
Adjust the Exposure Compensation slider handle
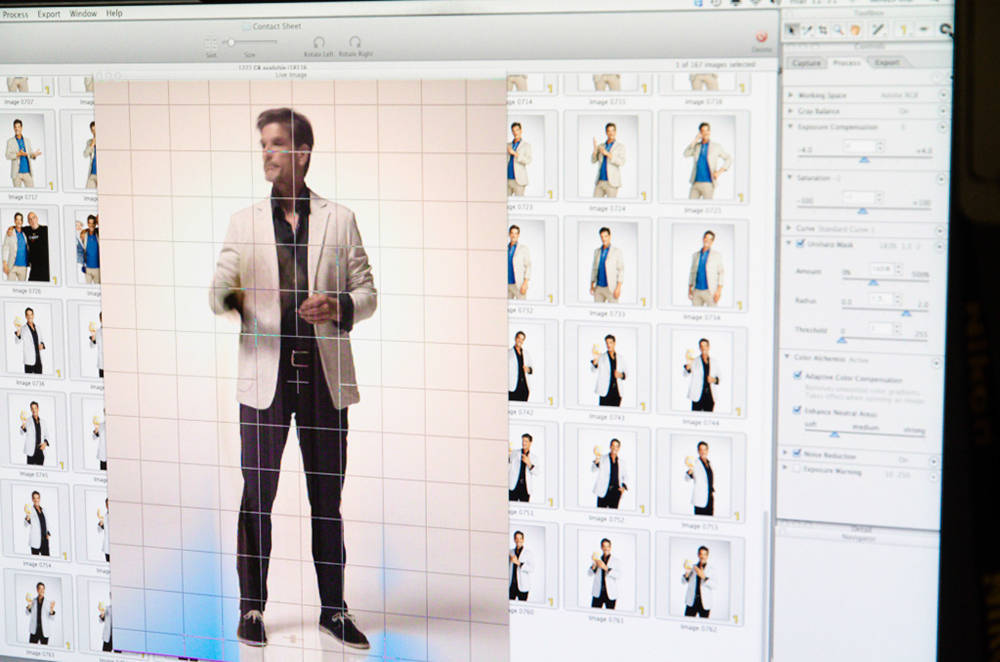(x=864, y=159)
